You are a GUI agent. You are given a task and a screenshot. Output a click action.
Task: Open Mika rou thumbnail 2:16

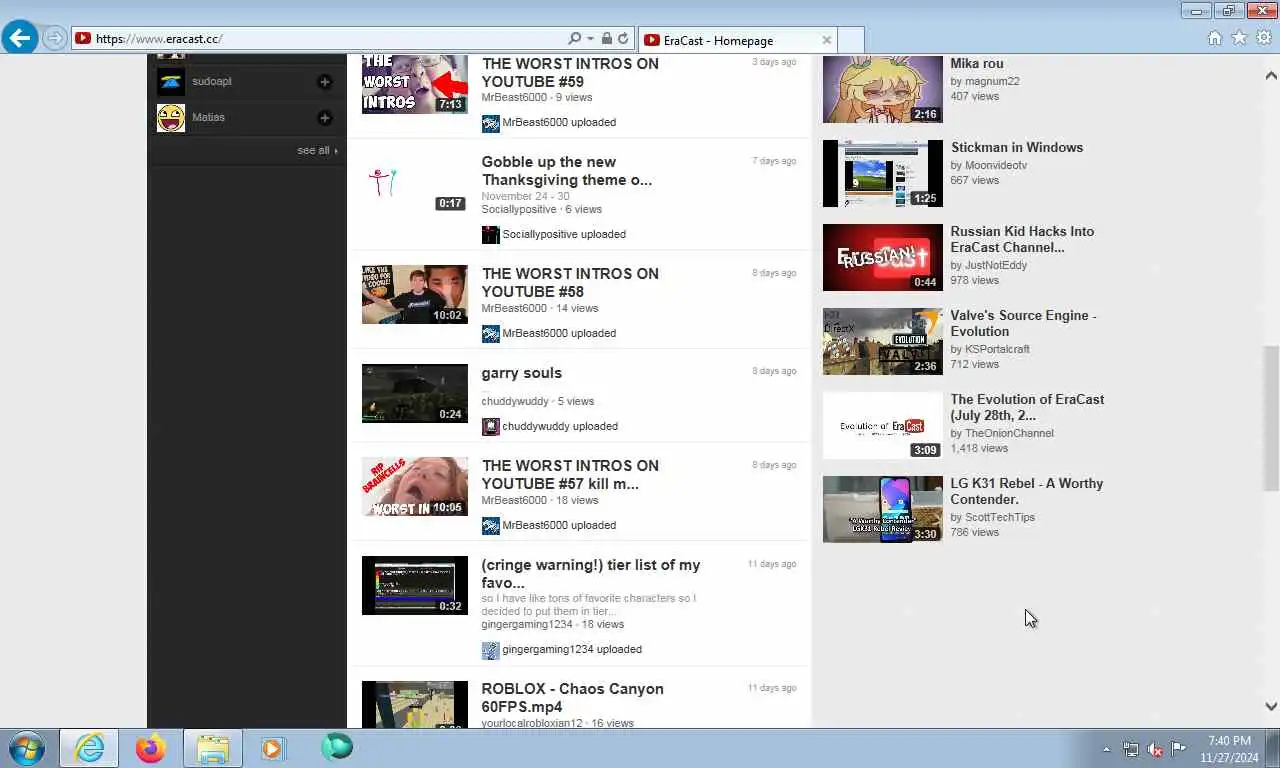(x=882, y=89)
